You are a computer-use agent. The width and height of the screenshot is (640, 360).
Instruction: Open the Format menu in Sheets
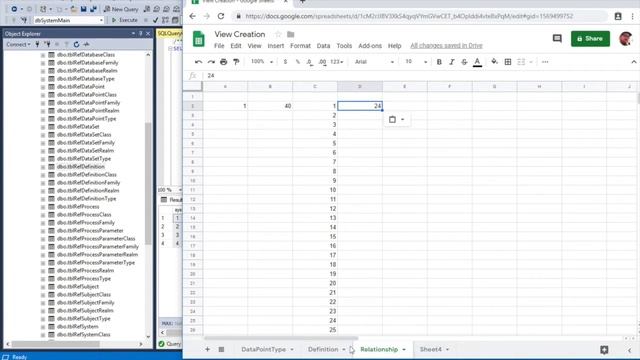[300, 46]
